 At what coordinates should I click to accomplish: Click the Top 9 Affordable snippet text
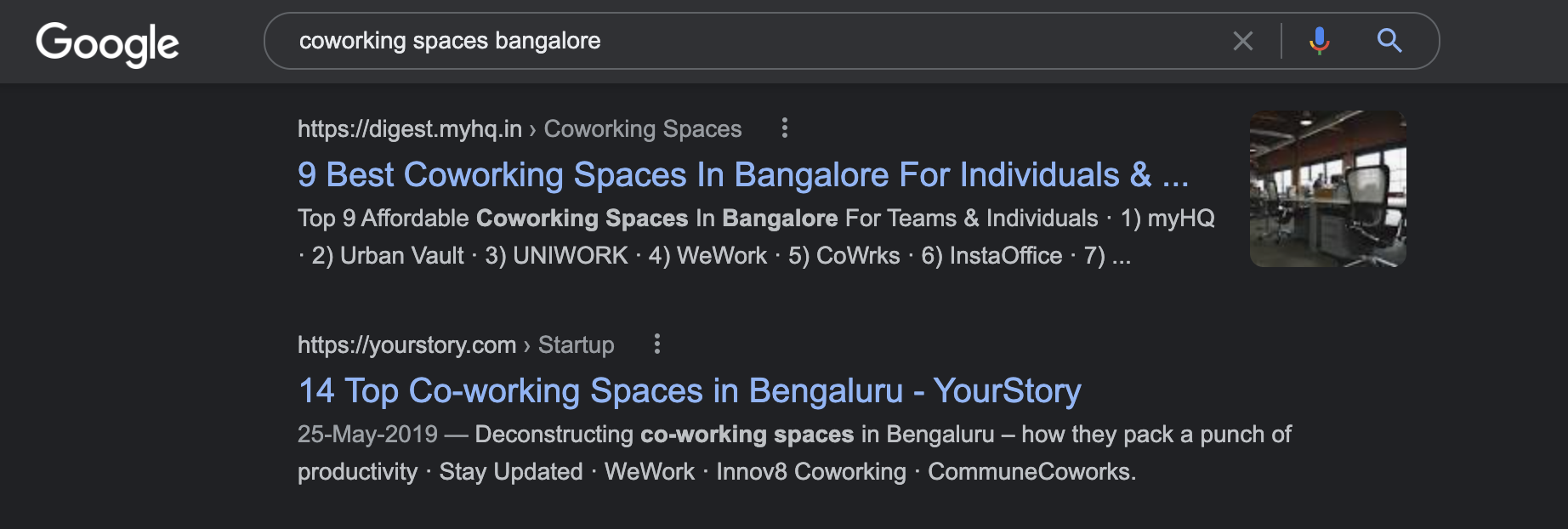point(383,218)
